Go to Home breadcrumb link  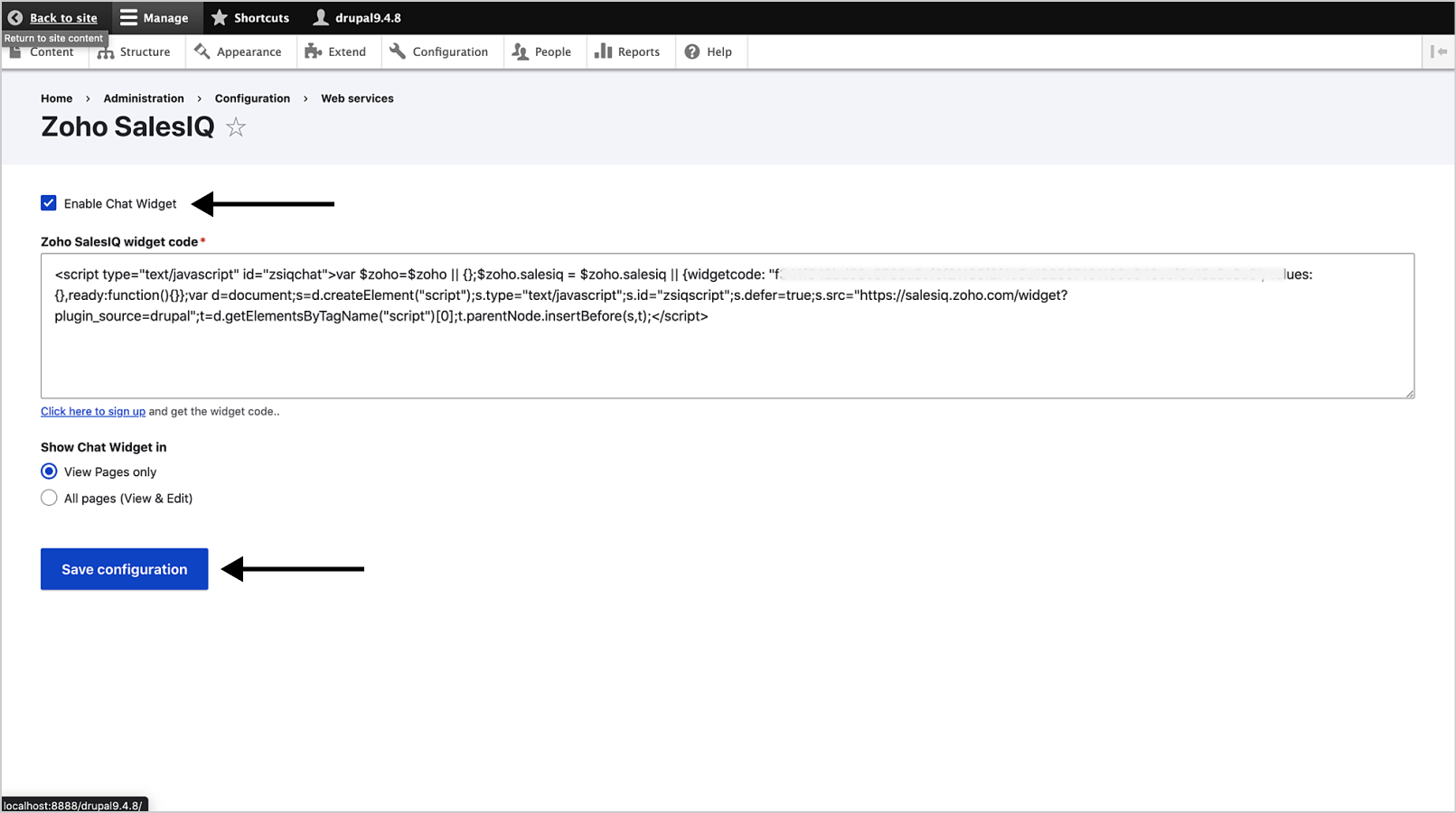coord(57,98)
